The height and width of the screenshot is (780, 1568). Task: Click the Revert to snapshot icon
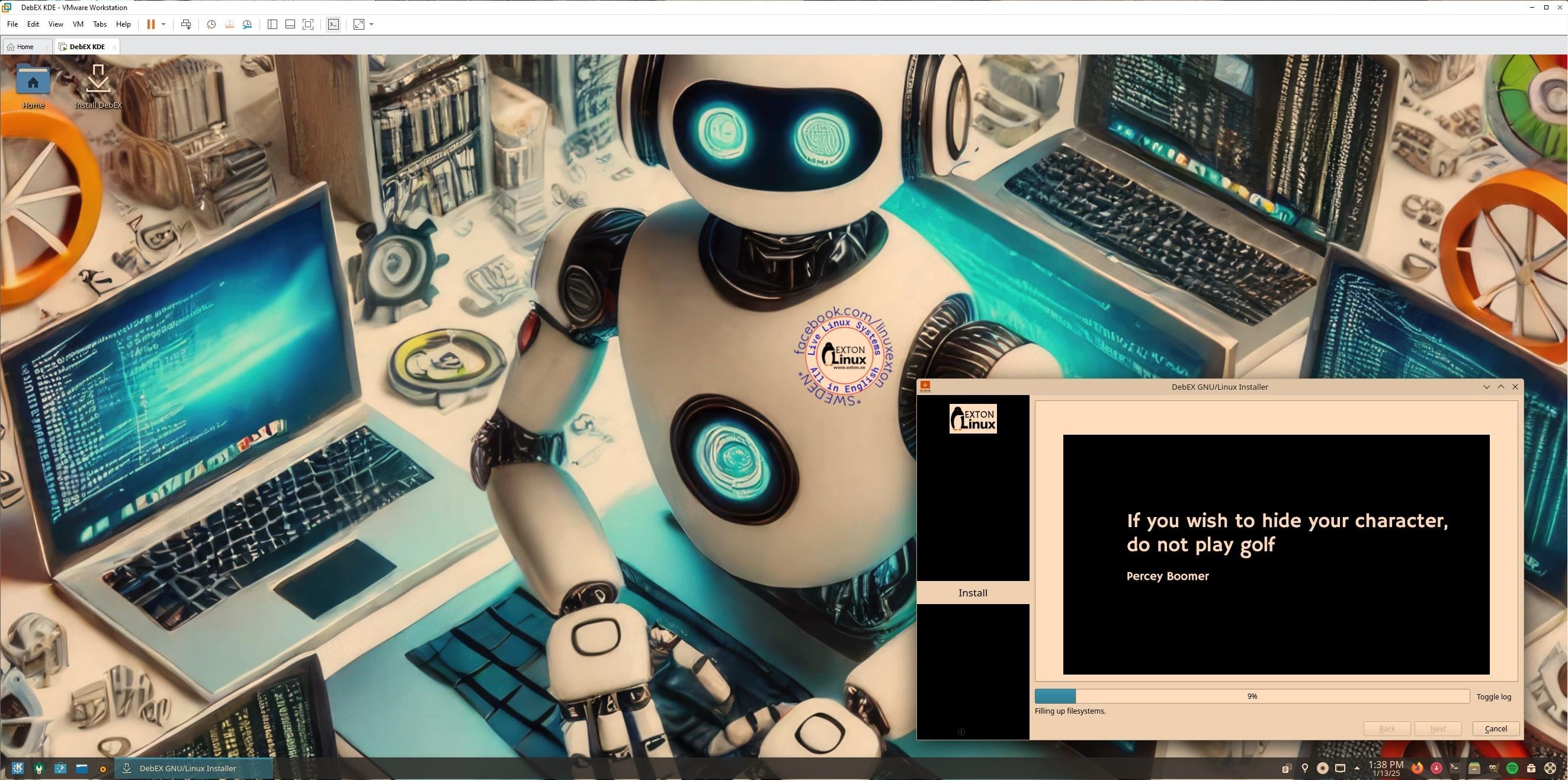[229, 24]
